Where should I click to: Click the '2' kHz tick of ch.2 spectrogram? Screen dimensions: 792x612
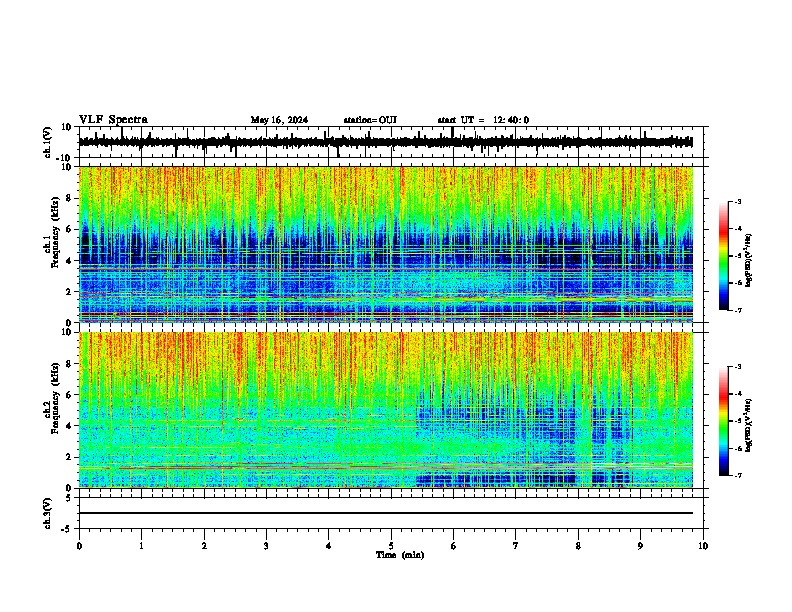[x=69, y=457]
